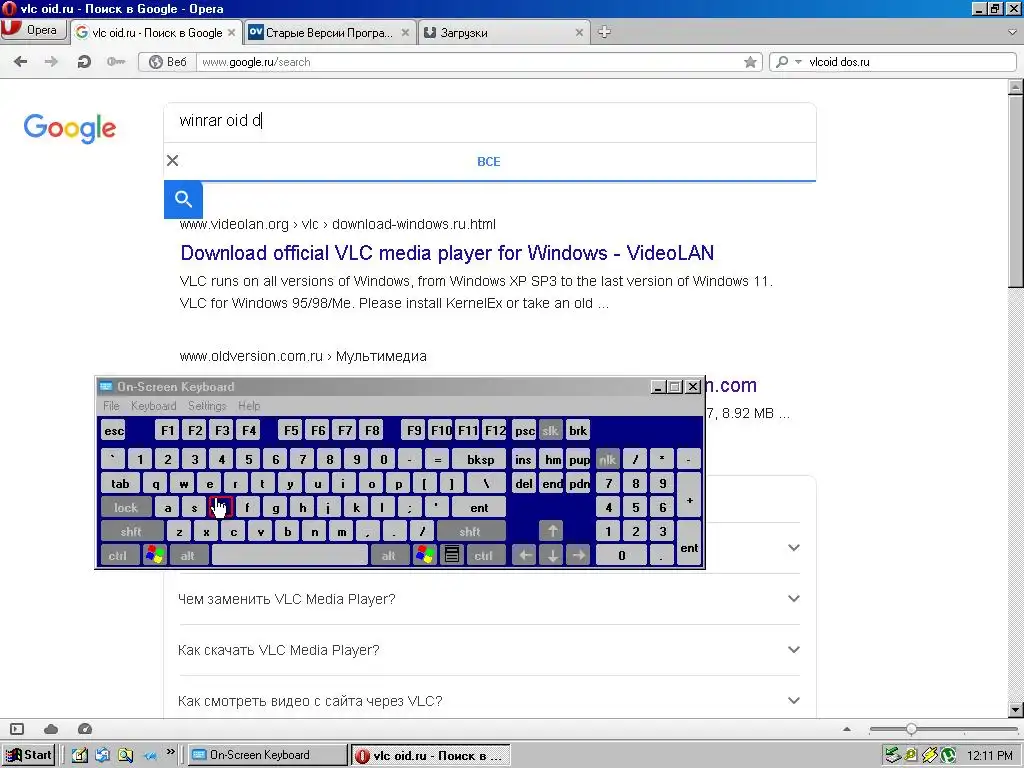This screenshot has height=768, width=1024.
Task: Toggle the caps 'lock' key
Action: pos(126,507)
